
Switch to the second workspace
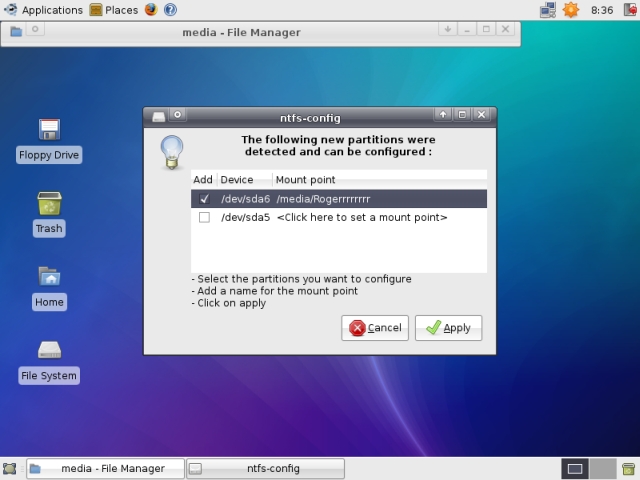coord(603,469)
